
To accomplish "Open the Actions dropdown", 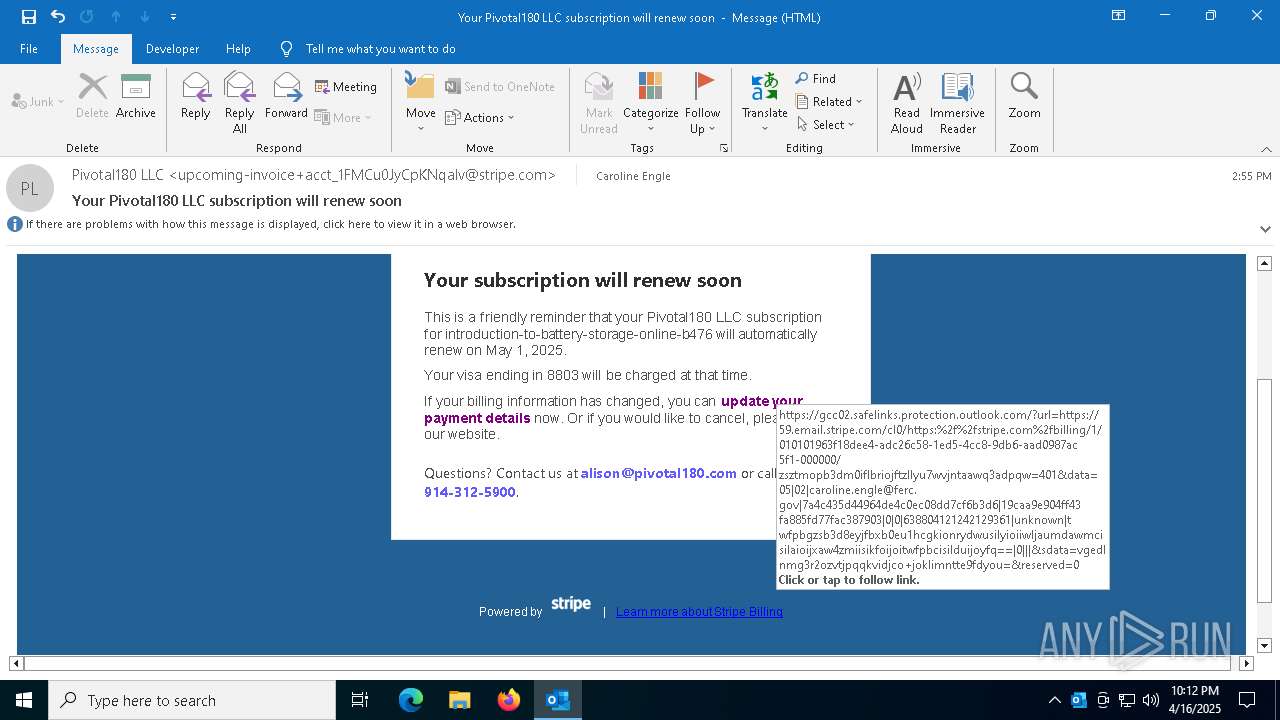I will pyautogui.click(x=480, y=117).
